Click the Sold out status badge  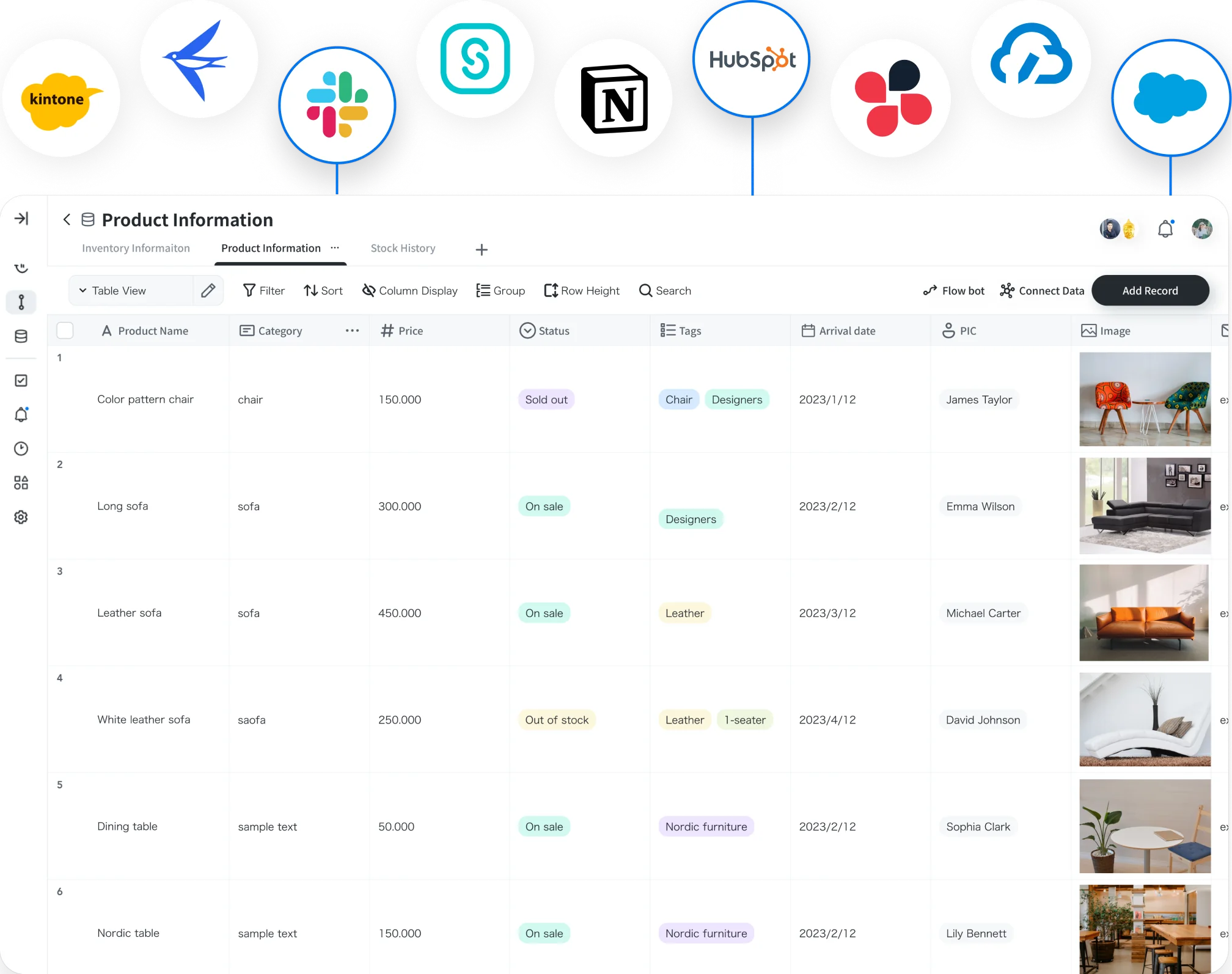click(x=546, y=400)
